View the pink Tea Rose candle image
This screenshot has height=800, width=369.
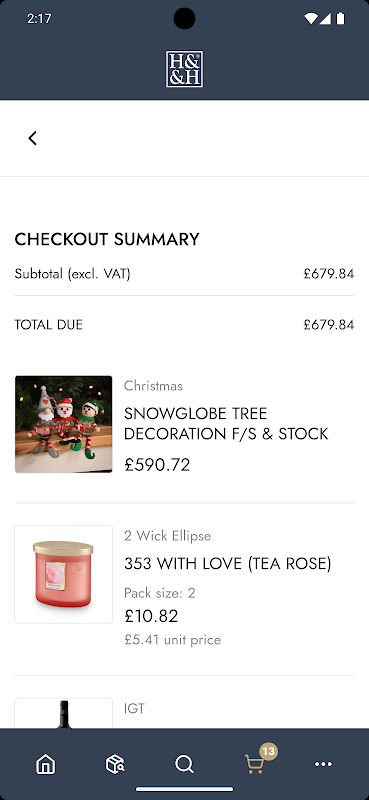(63, 574)
